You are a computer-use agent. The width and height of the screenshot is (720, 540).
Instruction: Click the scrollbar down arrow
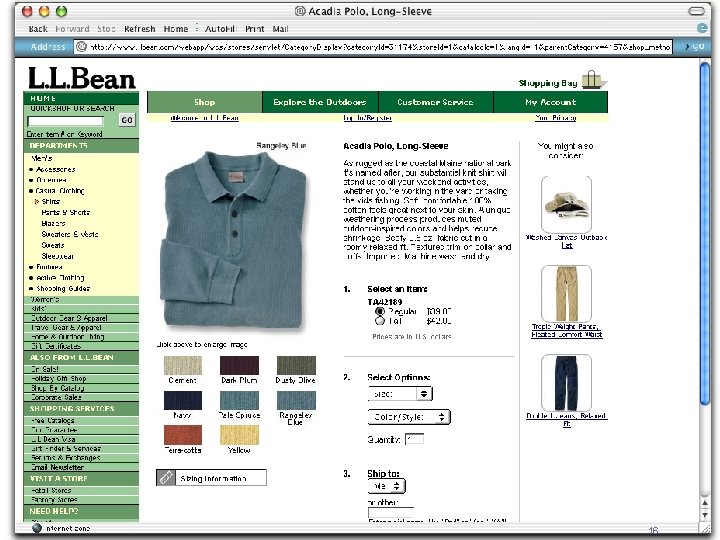point(705,516)
